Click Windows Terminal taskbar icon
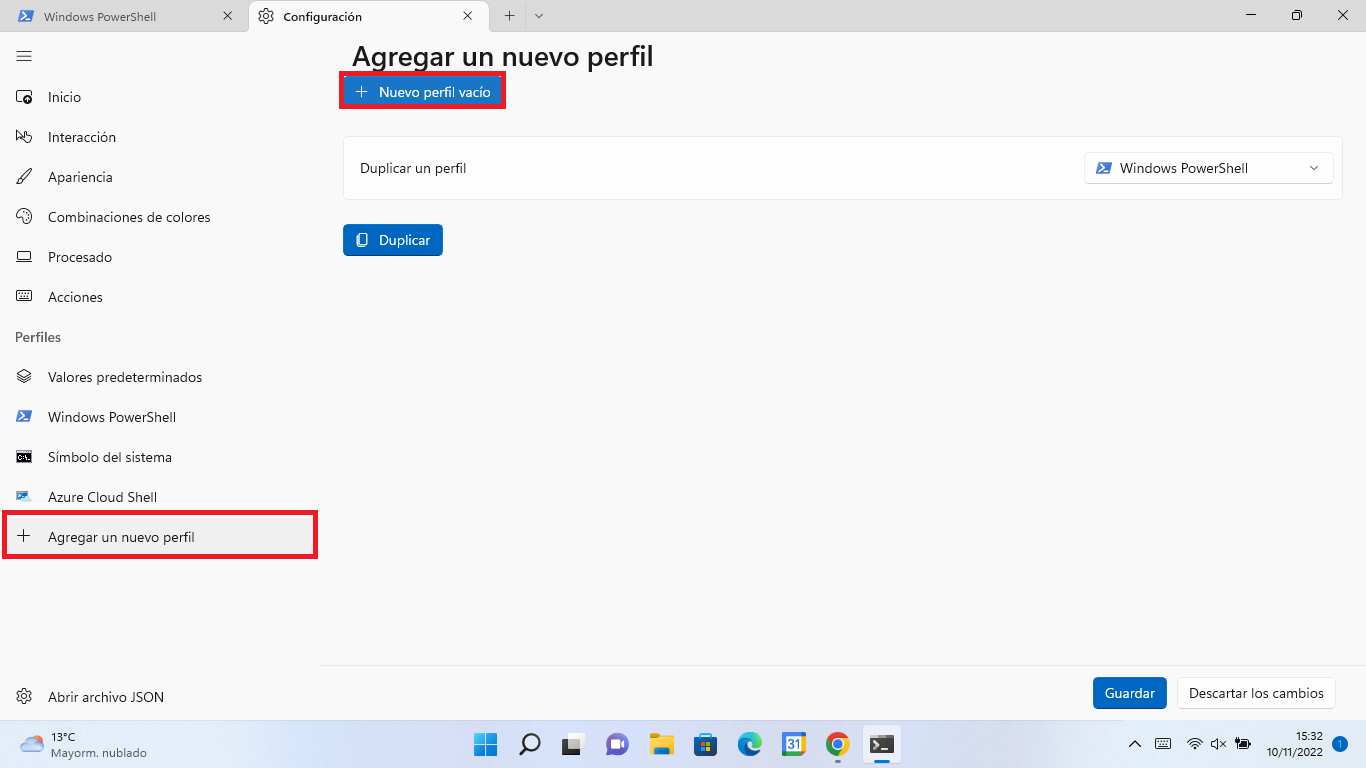 (882, 744)
